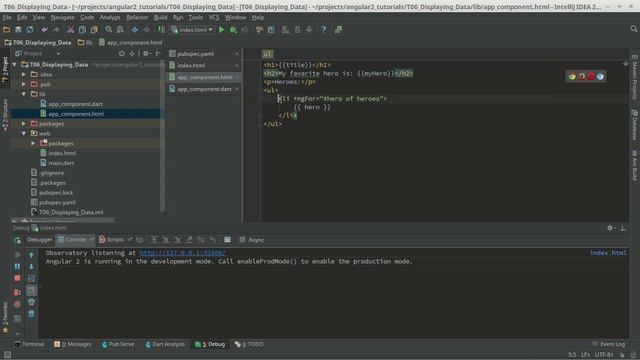Open Help via the question mark icon
Screen dimensions: 640x360
[x=323, y=30]
